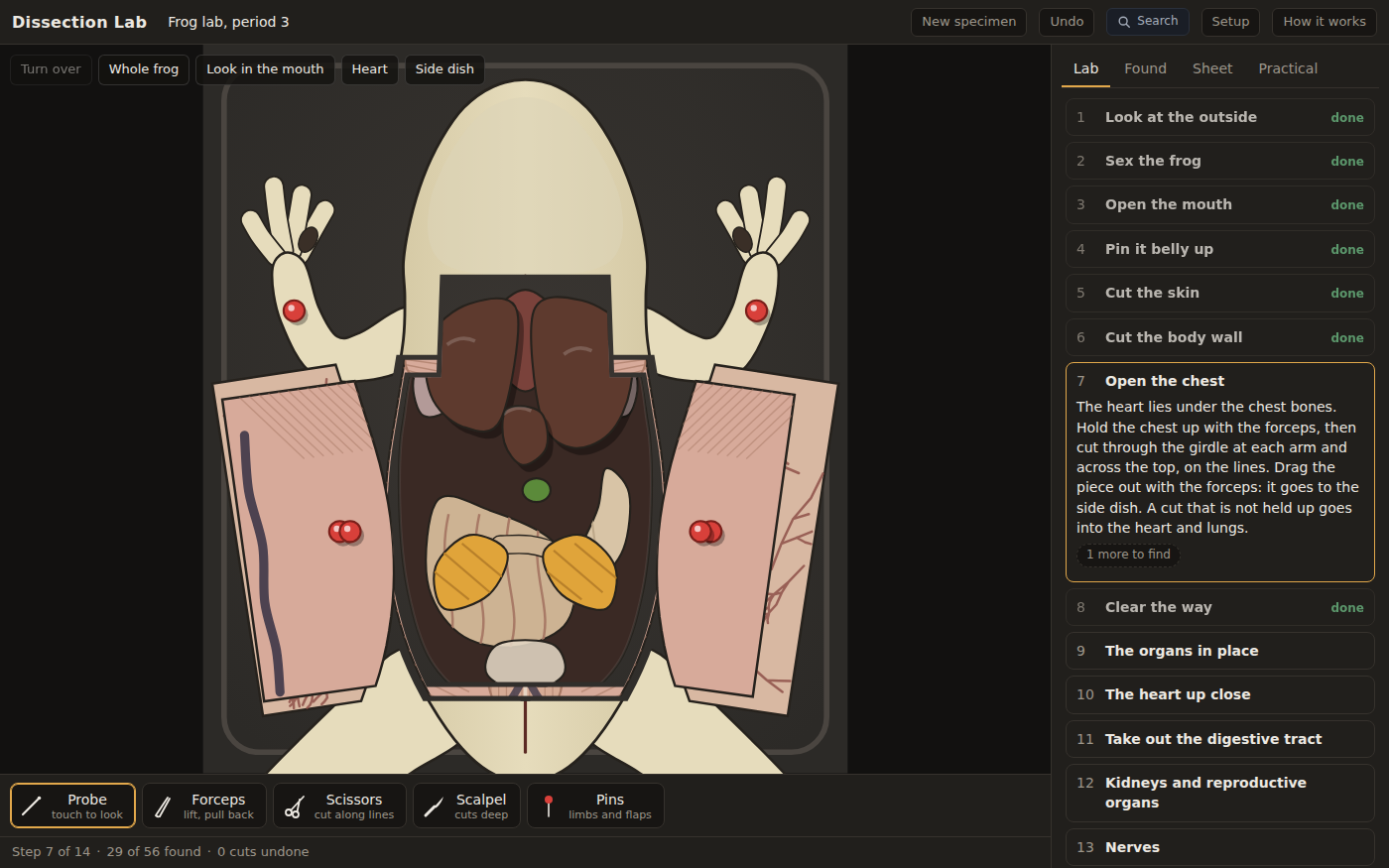1389x868 pixels.
Task: Undo the last action
Action: (x=1067, y=22)
